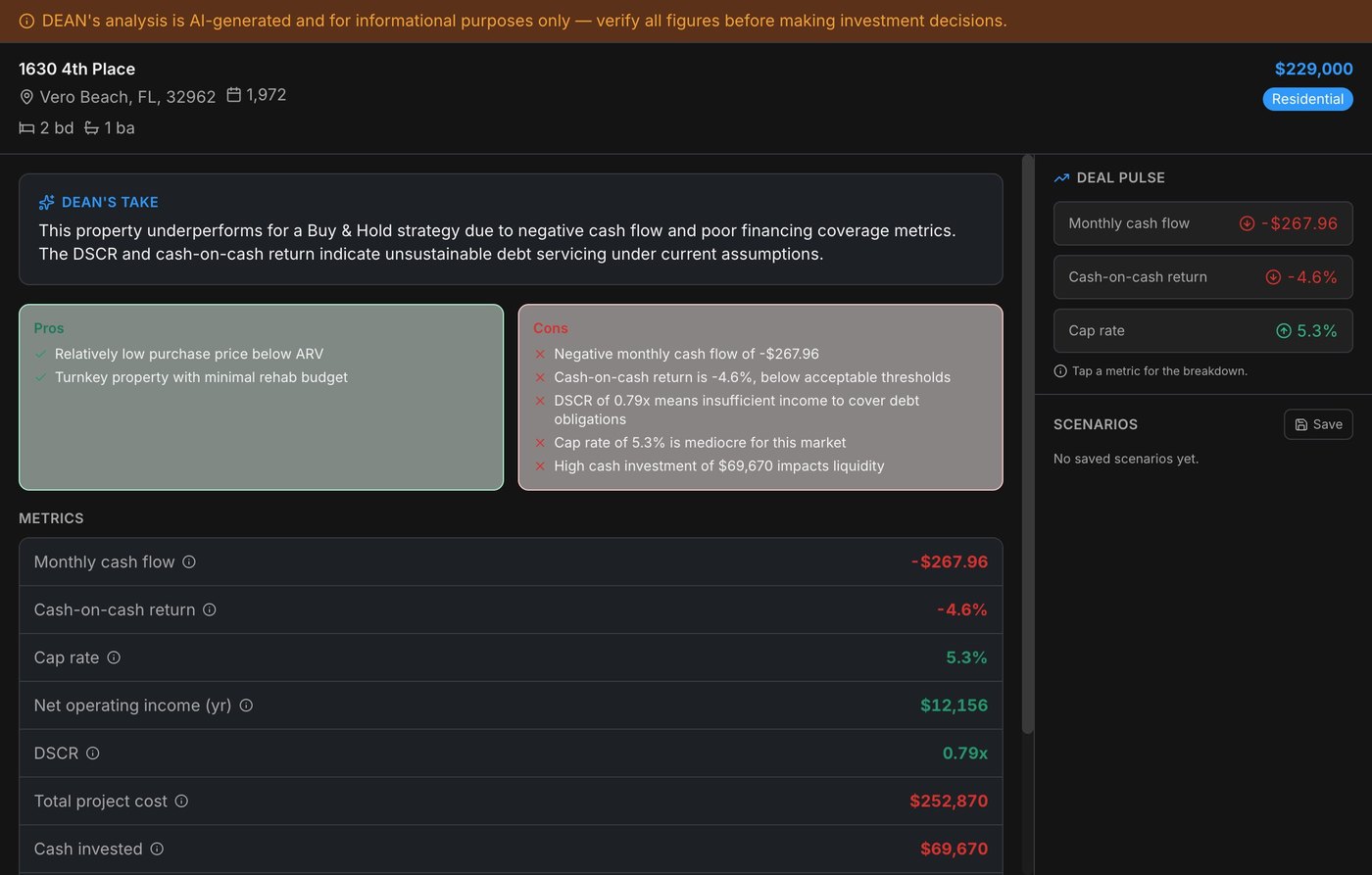The width and height of the screenshot is (1372, 875).
Task: Click the info icon next to Cash-on-cash return metric
Action: pos(210,609)
